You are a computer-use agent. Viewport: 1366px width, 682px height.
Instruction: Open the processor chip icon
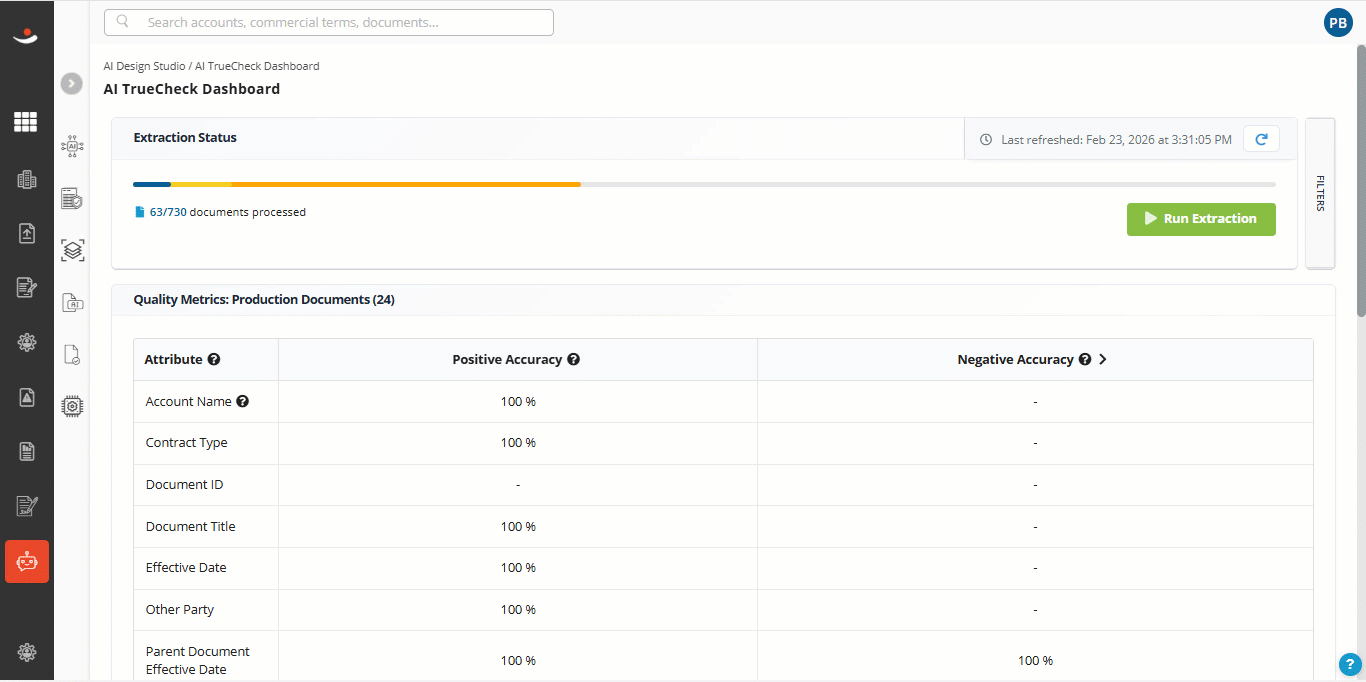pos(72,406)
